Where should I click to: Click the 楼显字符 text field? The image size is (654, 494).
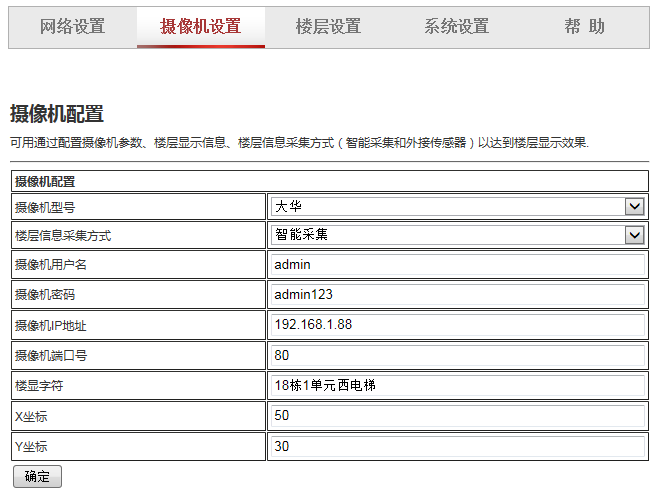click(x=458, y=385)
